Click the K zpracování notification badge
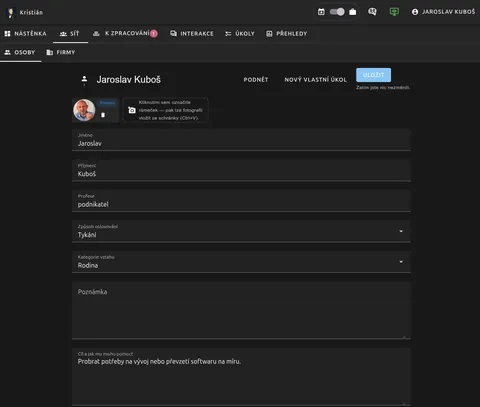 154,34
